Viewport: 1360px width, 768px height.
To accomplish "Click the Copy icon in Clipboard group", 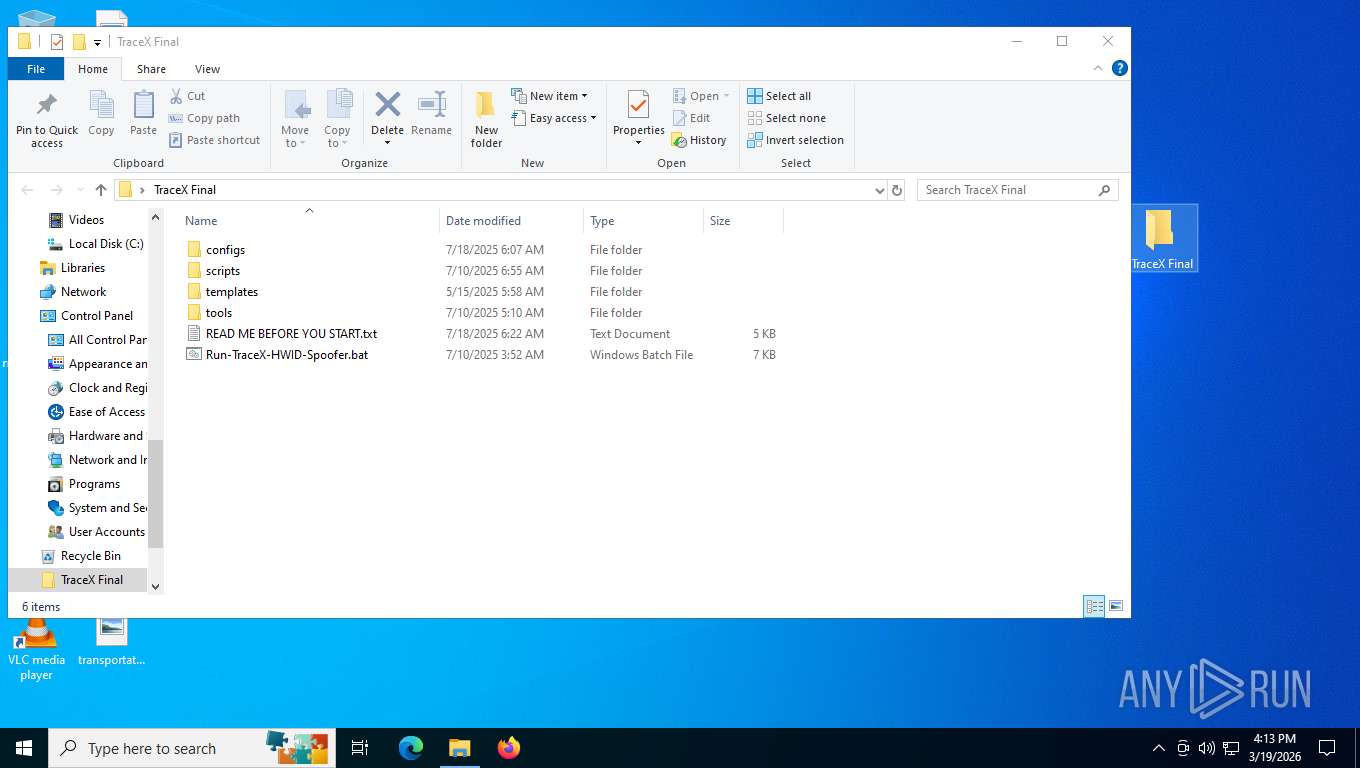I will tap(101, 114).
